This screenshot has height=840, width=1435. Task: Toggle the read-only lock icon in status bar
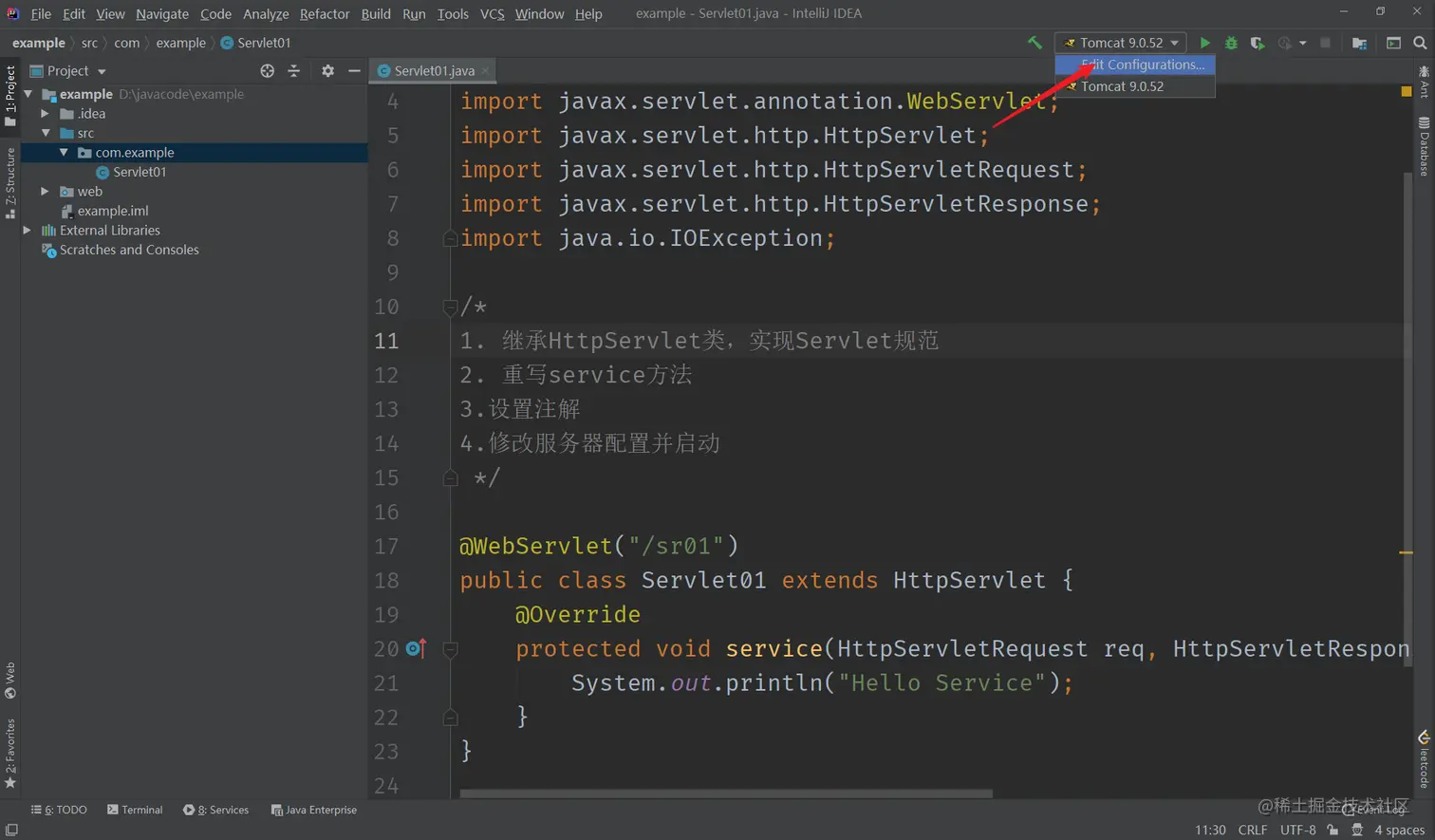1332,830
